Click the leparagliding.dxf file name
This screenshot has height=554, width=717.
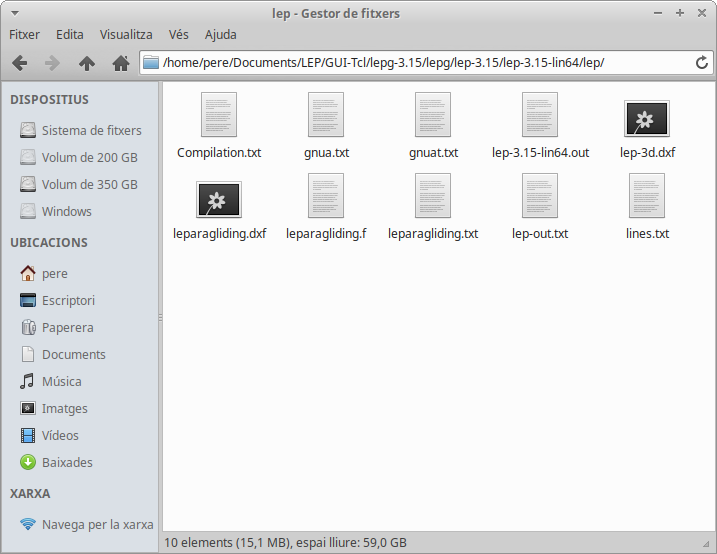point(219,234)
